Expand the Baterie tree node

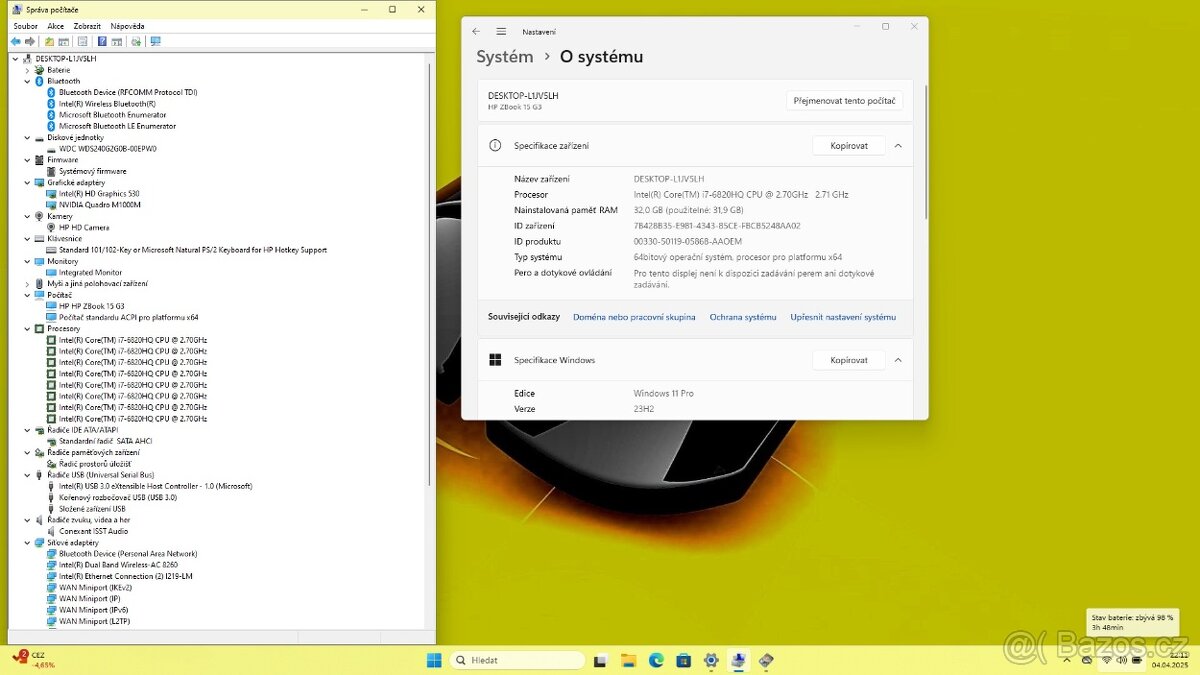tap(27, 70)
